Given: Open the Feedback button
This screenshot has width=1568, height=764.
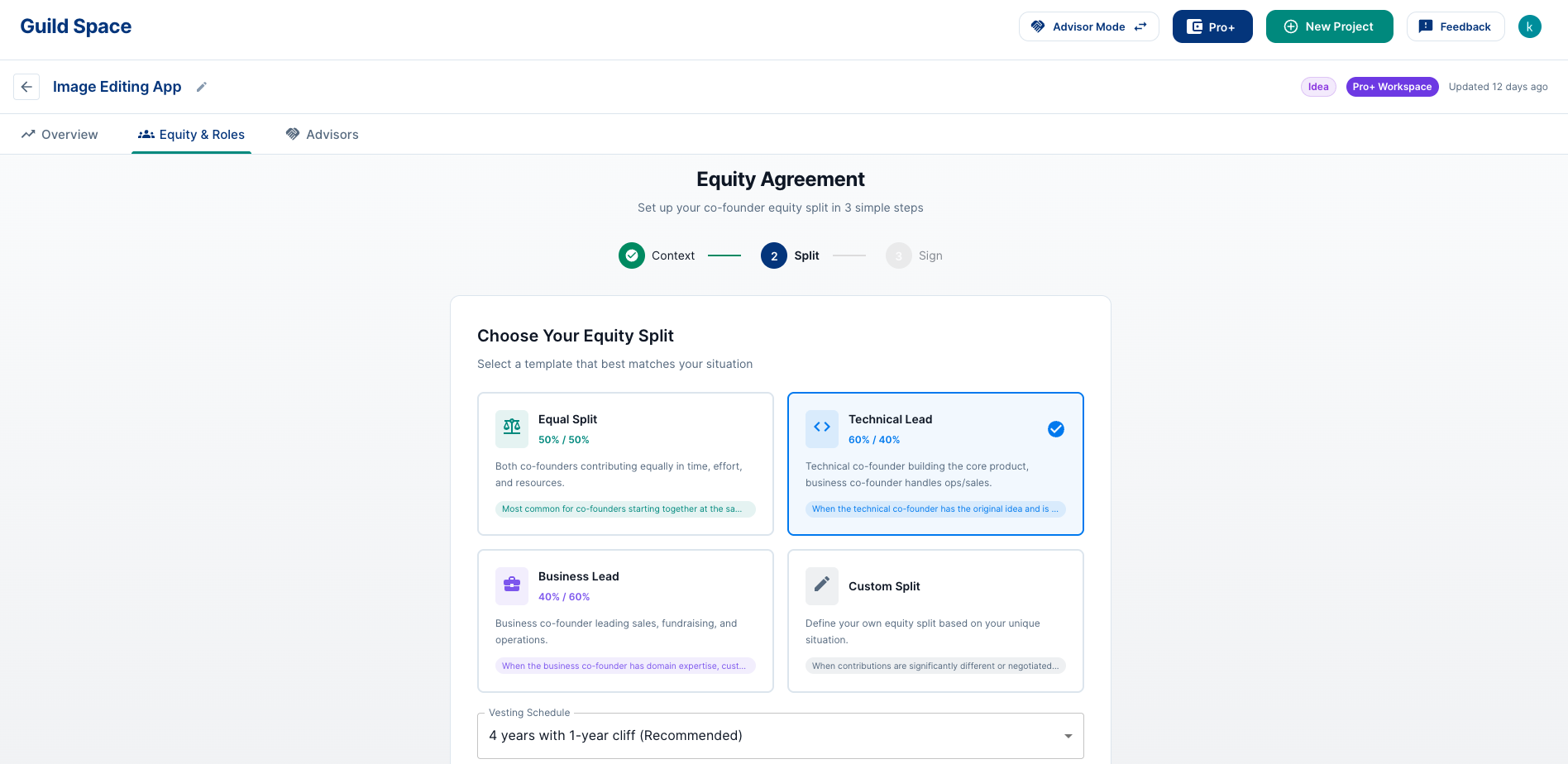Looking at the screenshot, I should 1455,26.
